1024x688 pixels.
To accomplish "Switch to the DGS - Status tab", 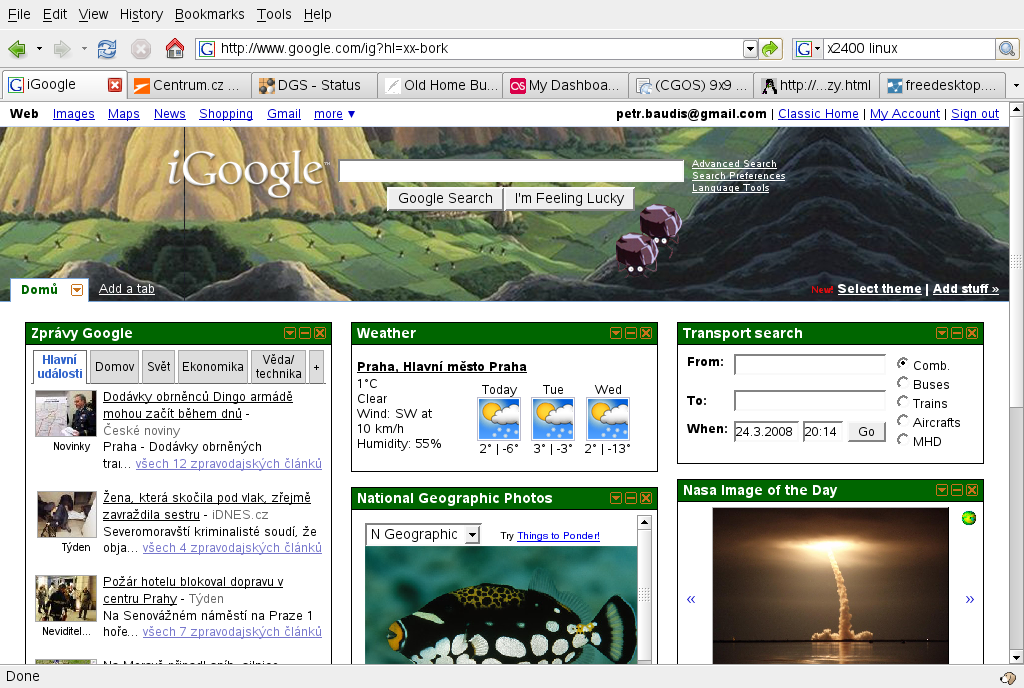I will (x=313, y=86).
